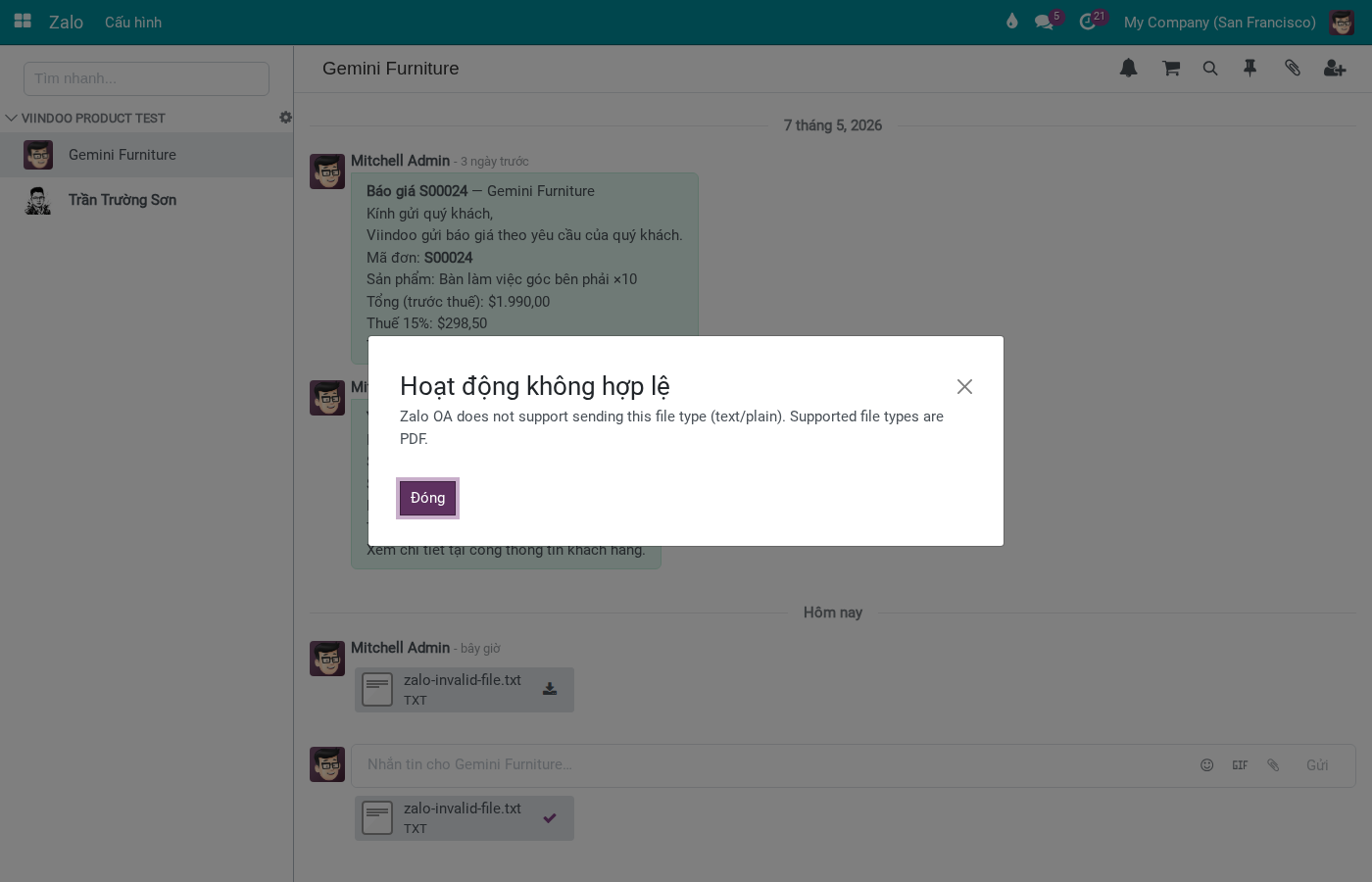
Task: Open the GIF picker in composer
Action: click(x=1240, y=765)
